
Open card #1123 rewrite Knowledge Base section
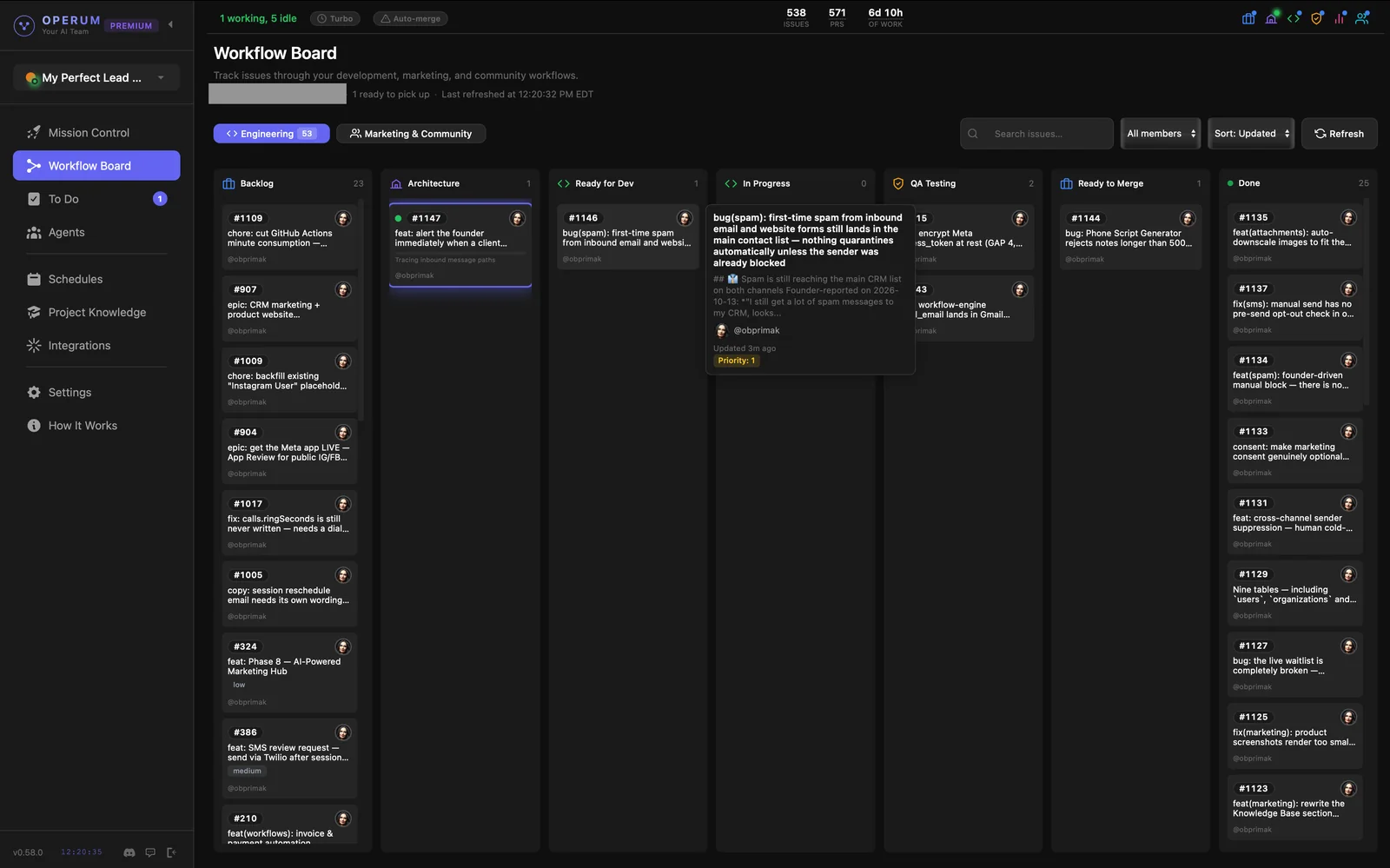point(1294,807)
